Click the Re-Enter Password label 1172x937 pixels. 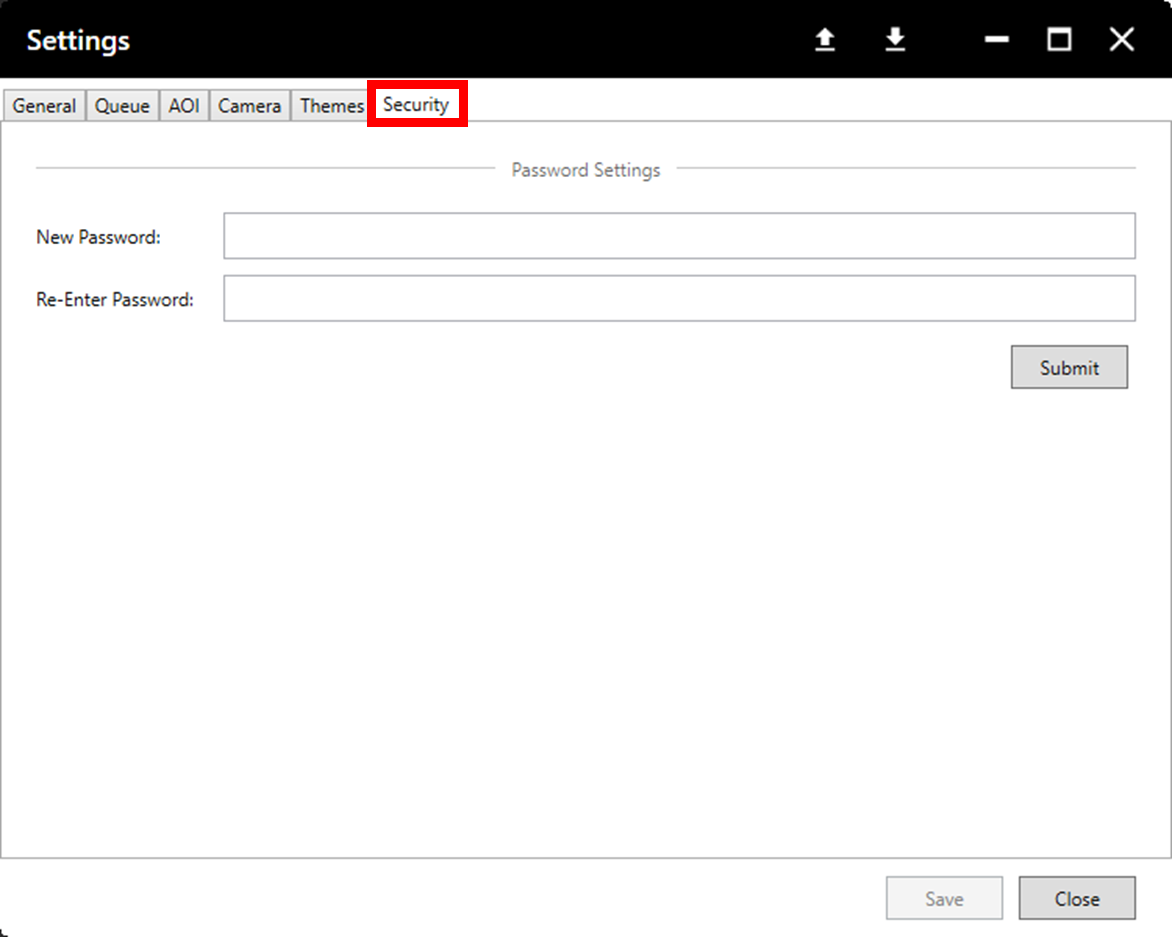[x=115, y=300]
